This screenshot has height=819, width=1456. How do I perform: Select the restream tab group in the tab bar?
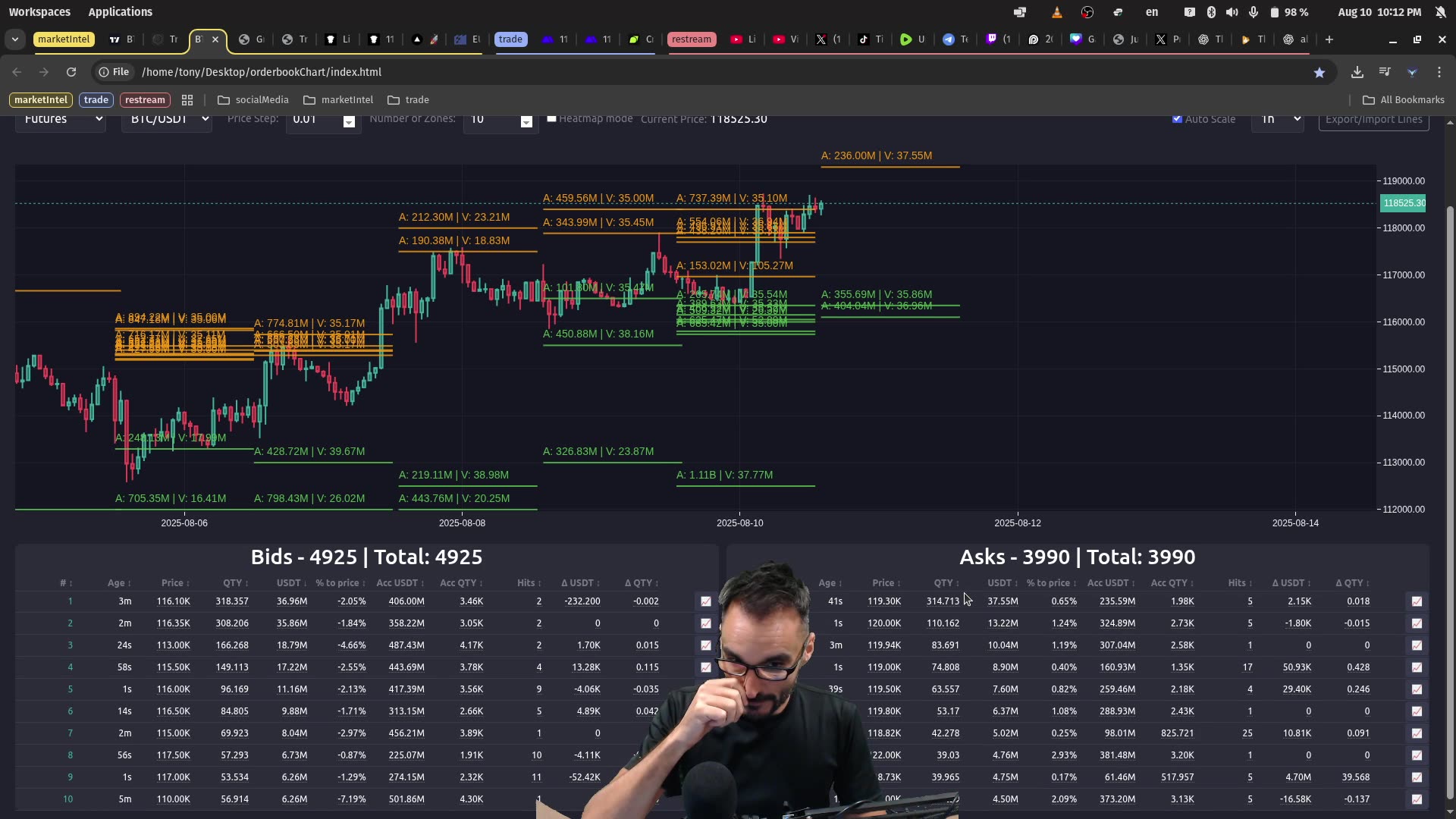pyautogui.click(x=691, y=39)
